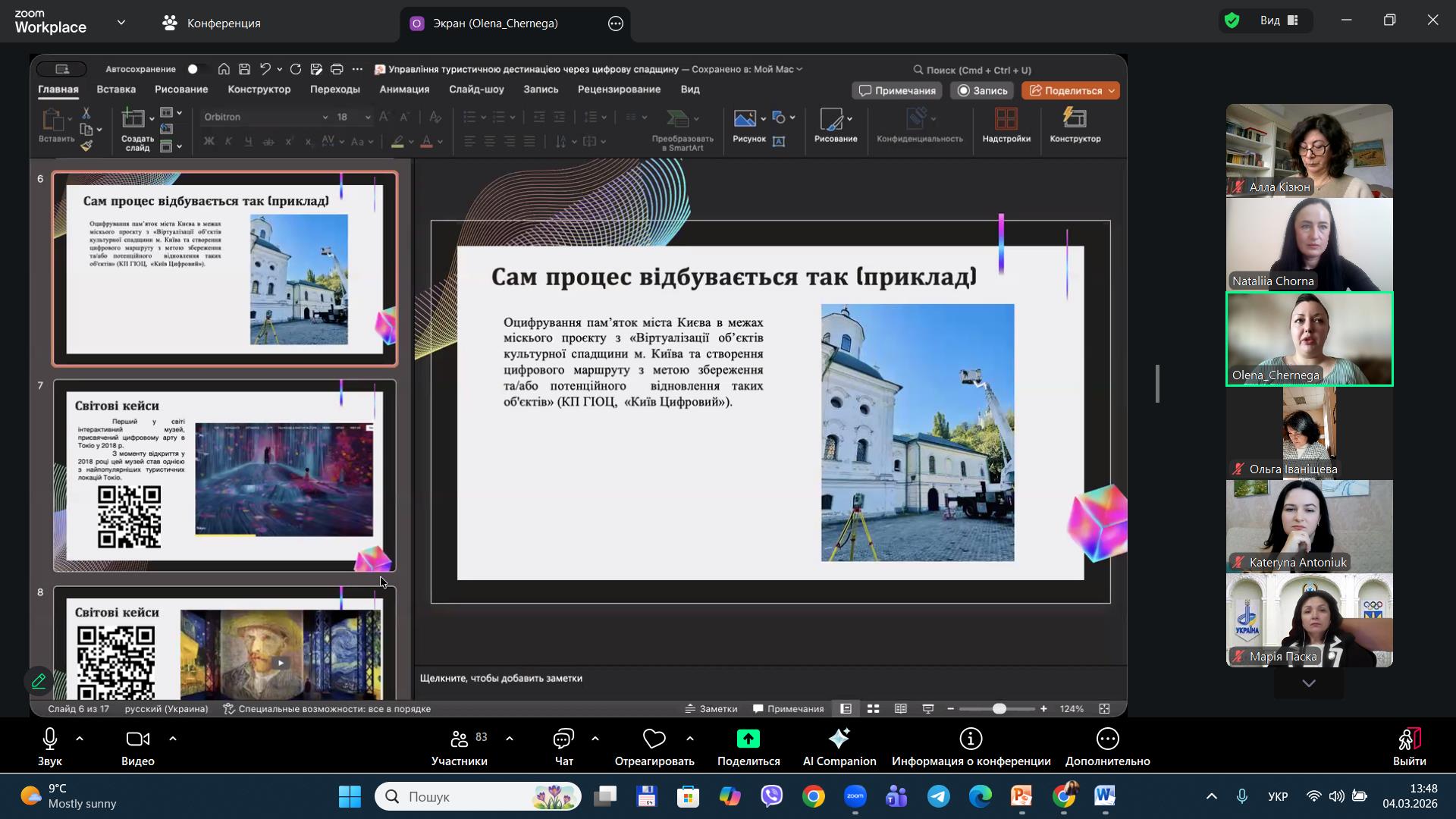Screen dimensions: 1456x819
Task: Expand the participant video list chevron below Марія Паска
Action: pos(1309,683)
